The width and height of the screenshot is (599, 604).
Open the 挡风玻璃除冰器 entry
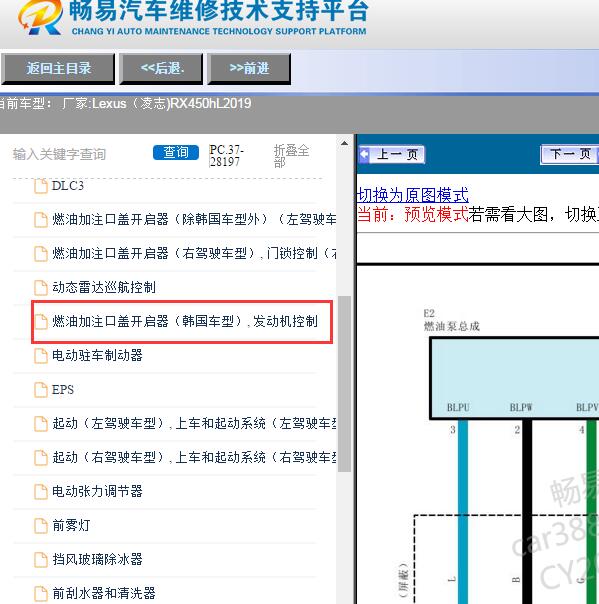[x=97, y=559]
